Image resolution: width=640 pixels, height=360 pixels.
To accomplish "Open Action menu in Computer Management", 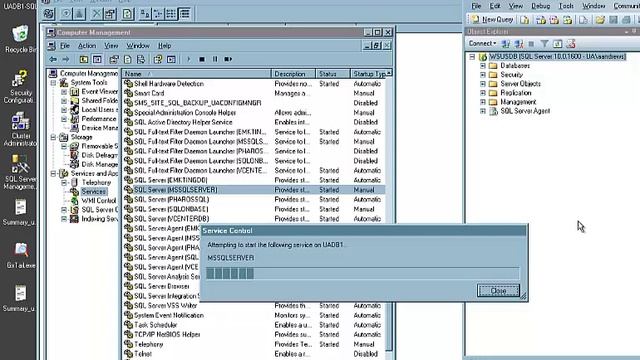I will tap(87, 46).
